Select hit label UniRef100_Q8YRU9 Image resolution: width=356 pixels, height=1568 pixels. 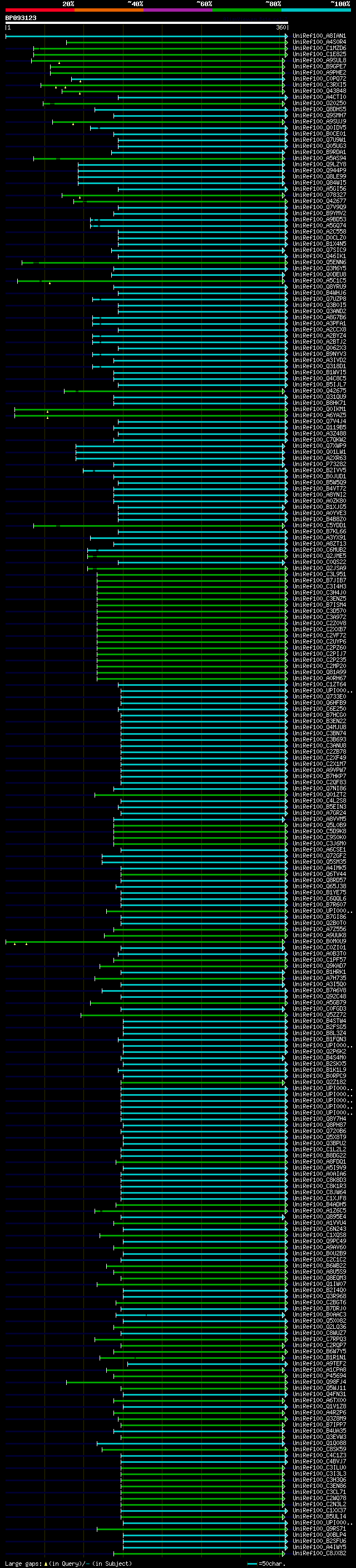click(319, 286)
